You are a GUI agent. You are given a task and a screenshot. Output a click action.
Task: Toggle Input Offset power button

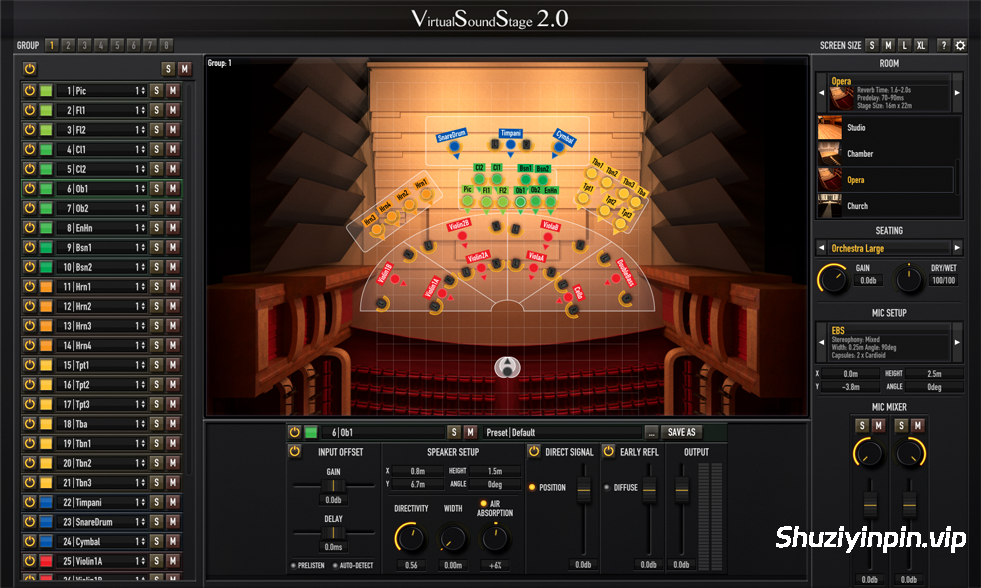pyautogui.click(x=295, y=451)
